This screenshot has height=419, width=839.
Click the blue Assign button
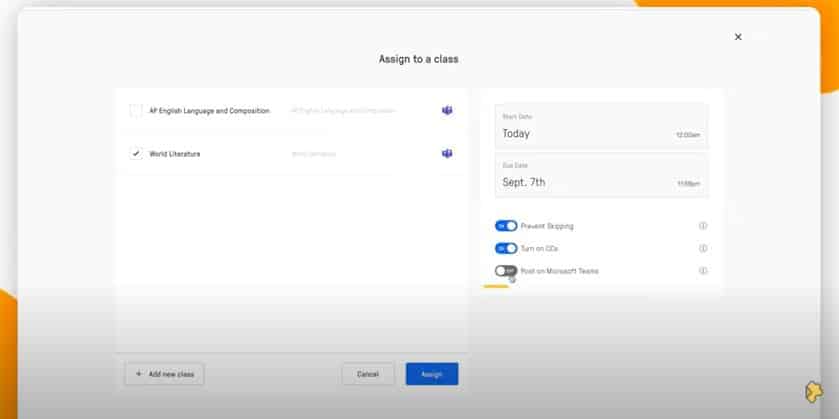pos(432,374)
